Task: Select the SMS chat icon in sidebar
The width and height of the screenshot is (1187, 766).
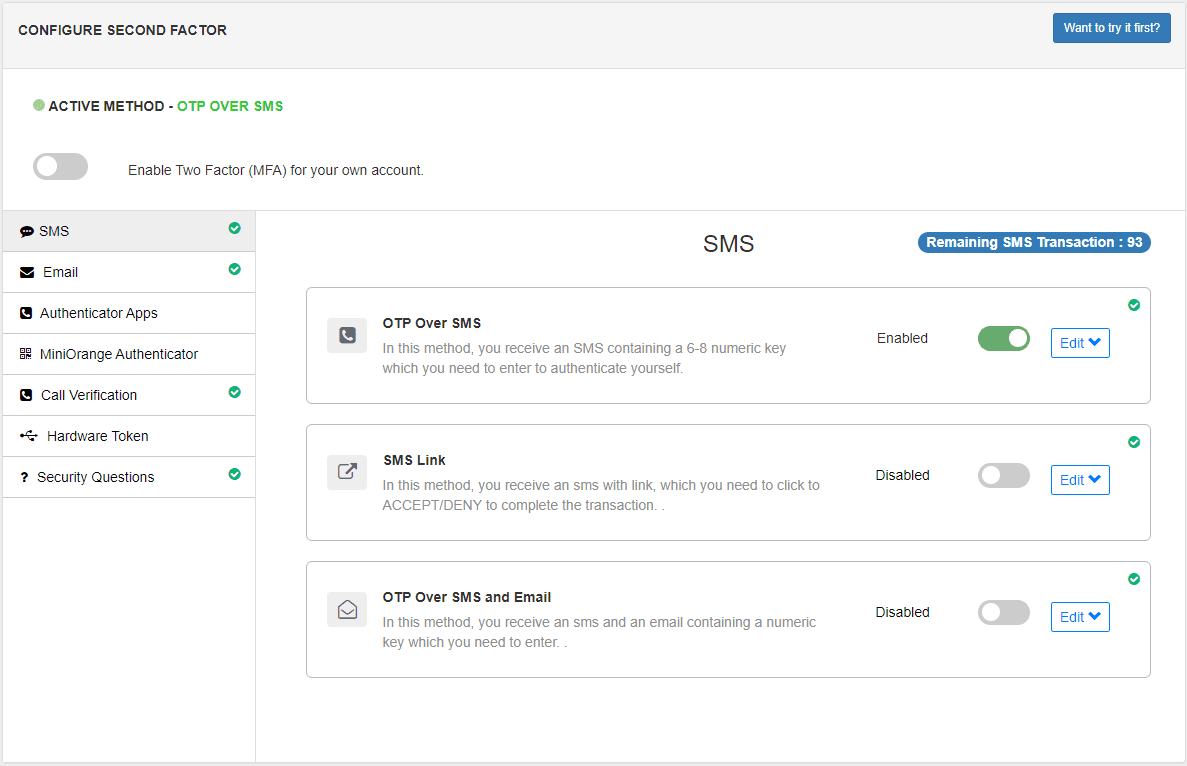Action: pos(26,230)
